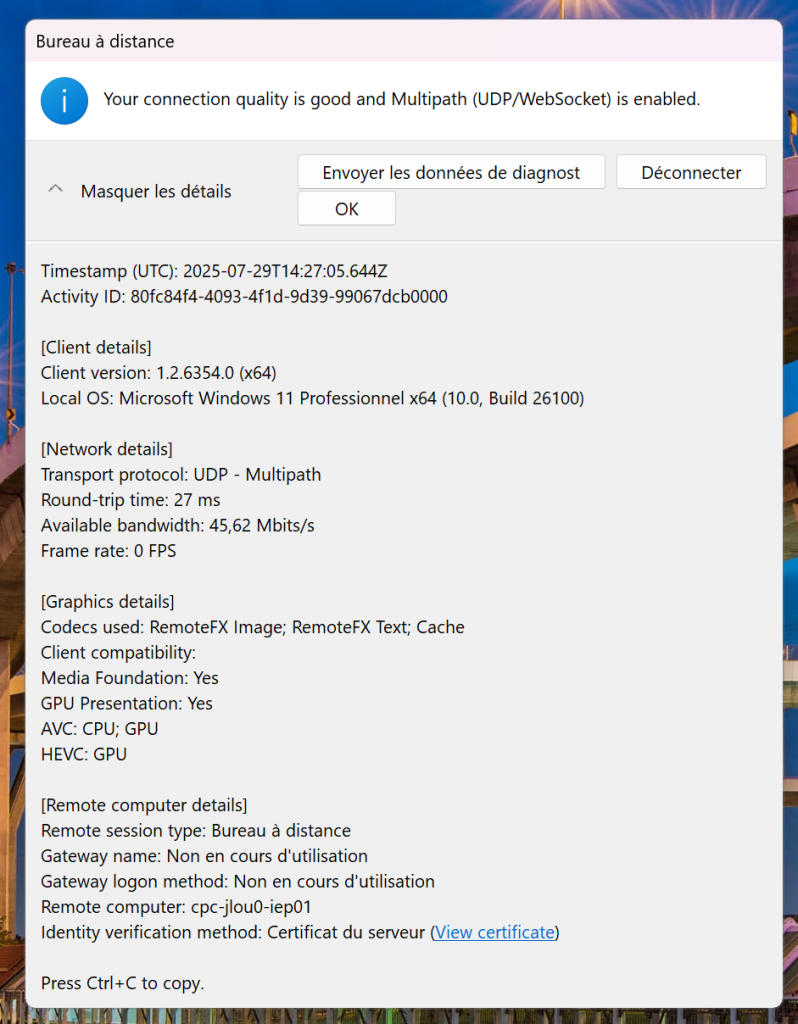Click the Round-trip time 27 ms line
Viewport: 798px width, 1024px height.
[x=131, y=500]
